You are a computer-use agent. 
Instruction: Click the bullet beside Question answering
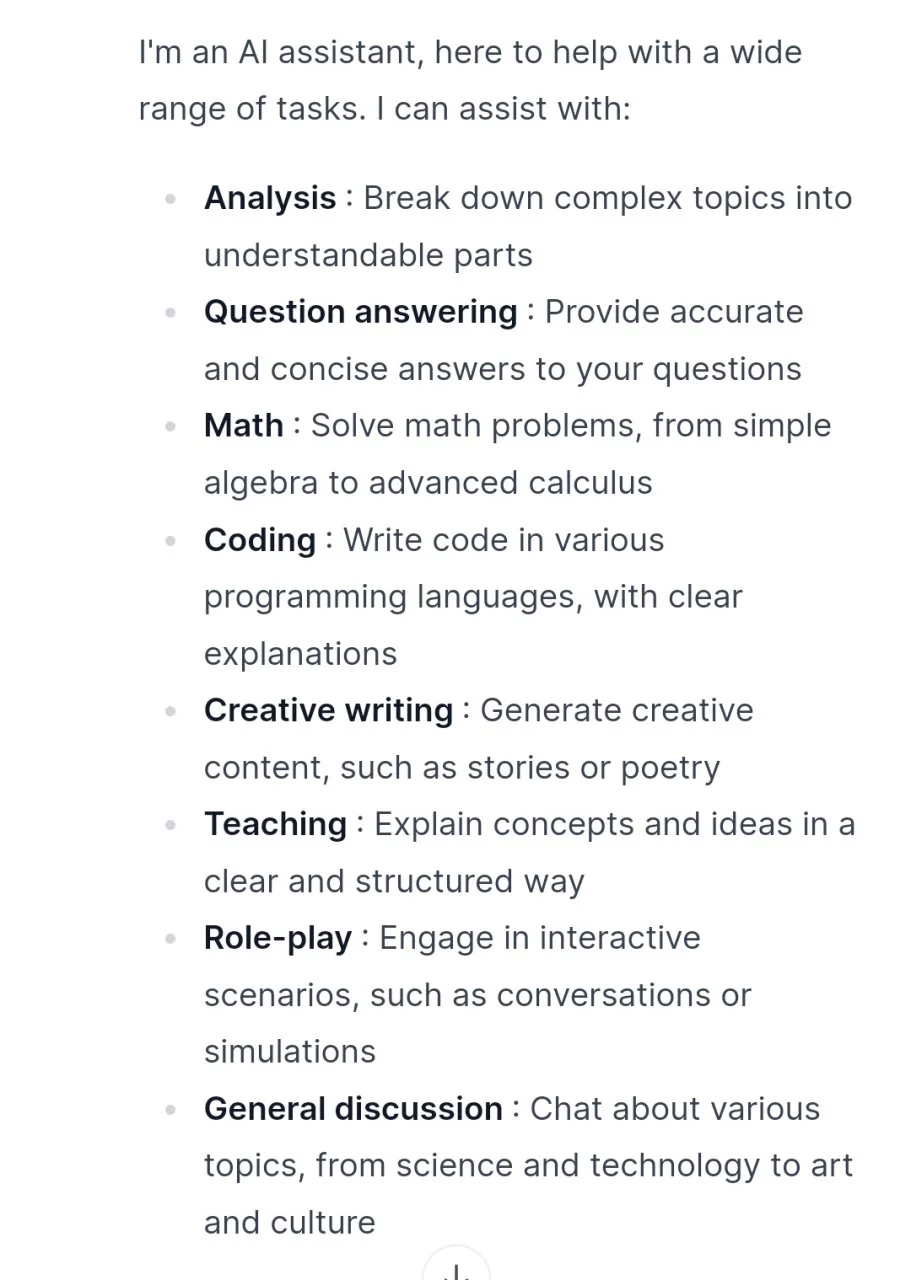point(171,313)
